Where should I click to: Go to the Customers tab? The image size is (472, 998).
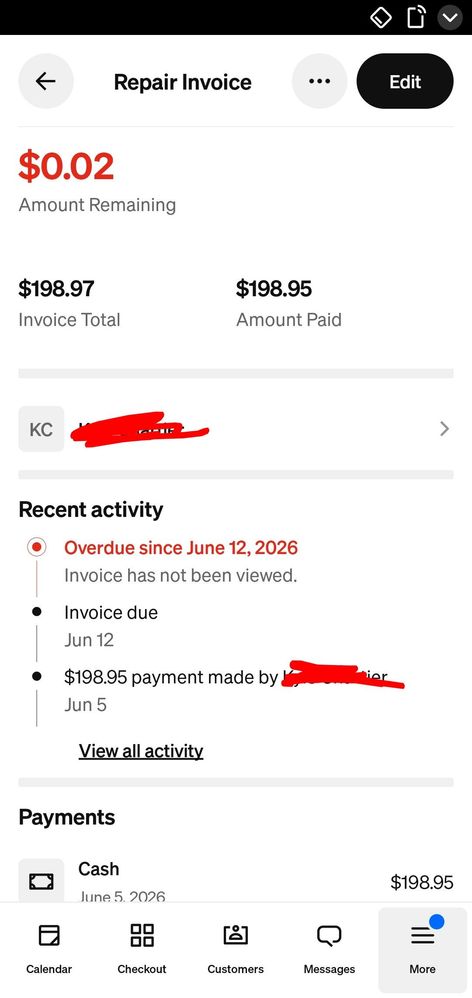(x=235, y=948)
